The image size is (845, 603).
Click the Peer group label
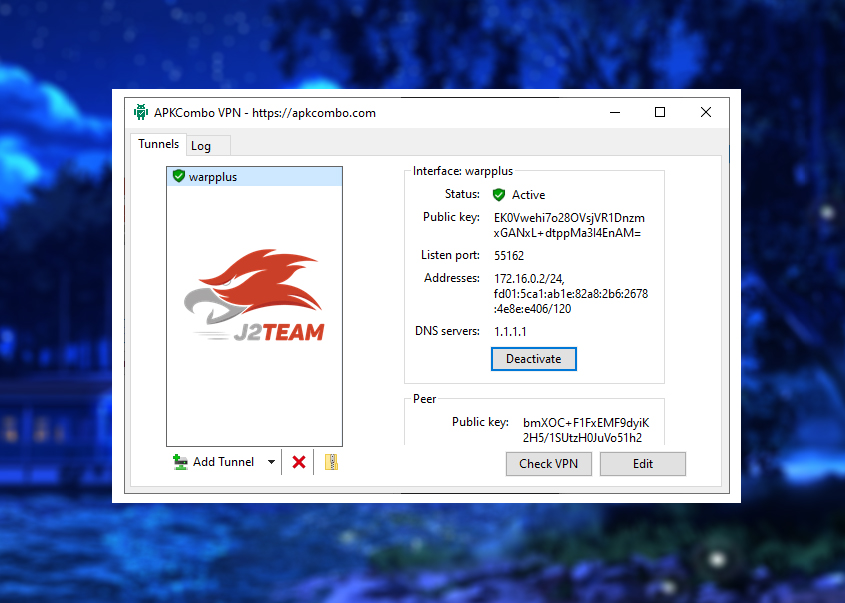click(x=425, y=399)
